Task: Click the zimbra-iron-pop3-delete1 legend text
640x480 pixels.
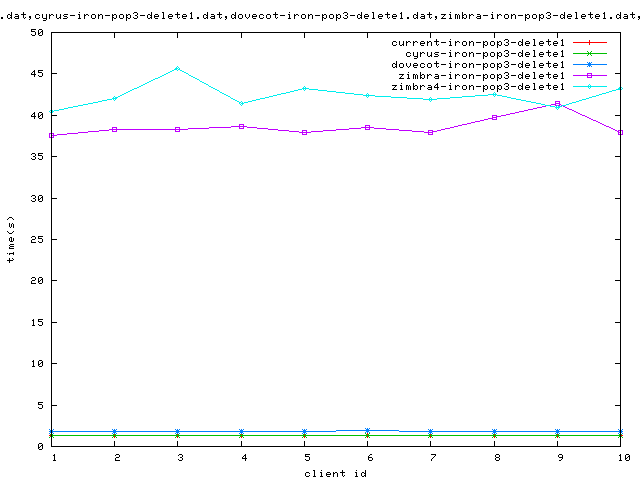Action: click(481, 76)
